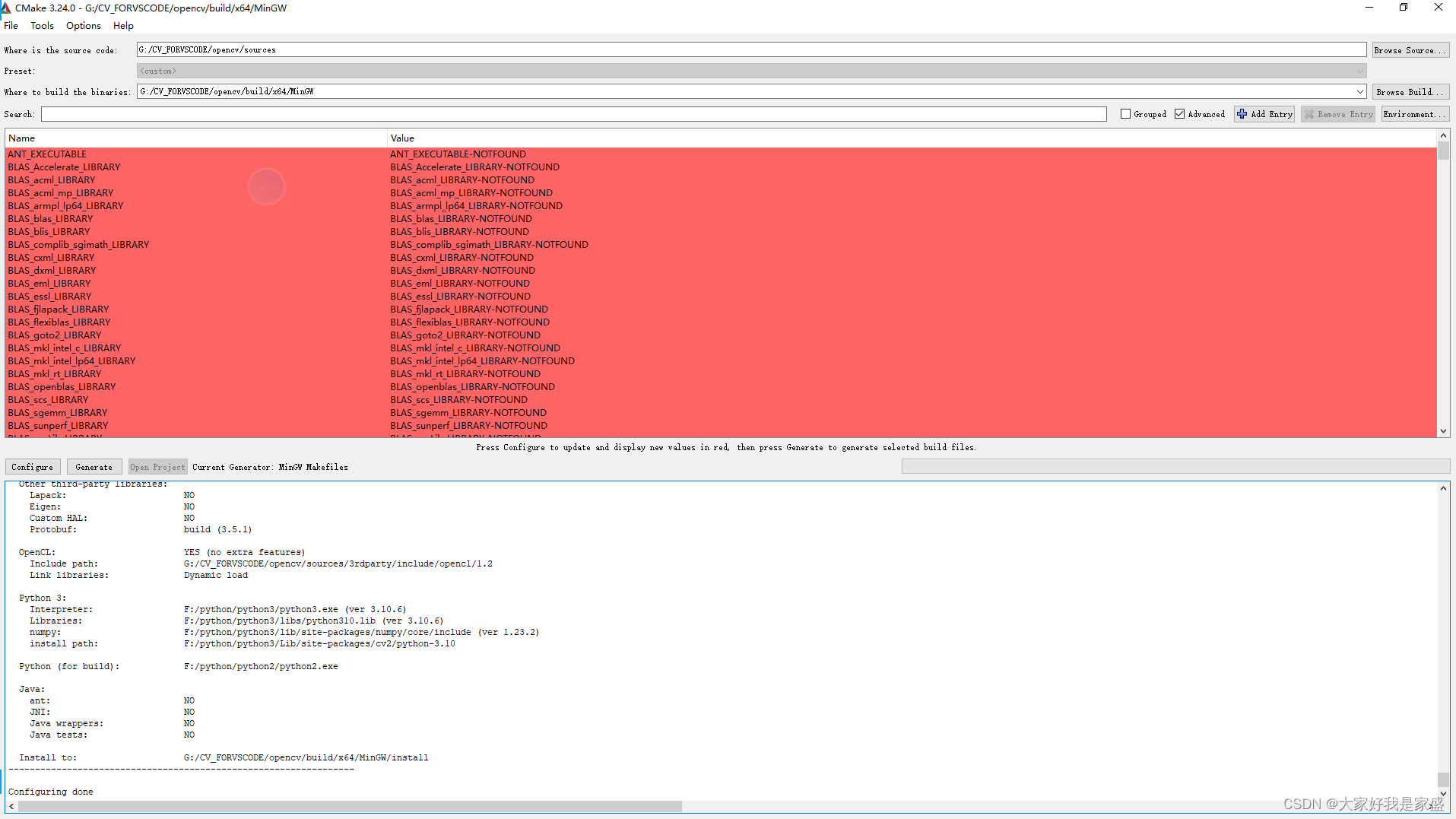Select the BLAS_armpl_lp64_LIBRARY entry

[x=65, y=205]
